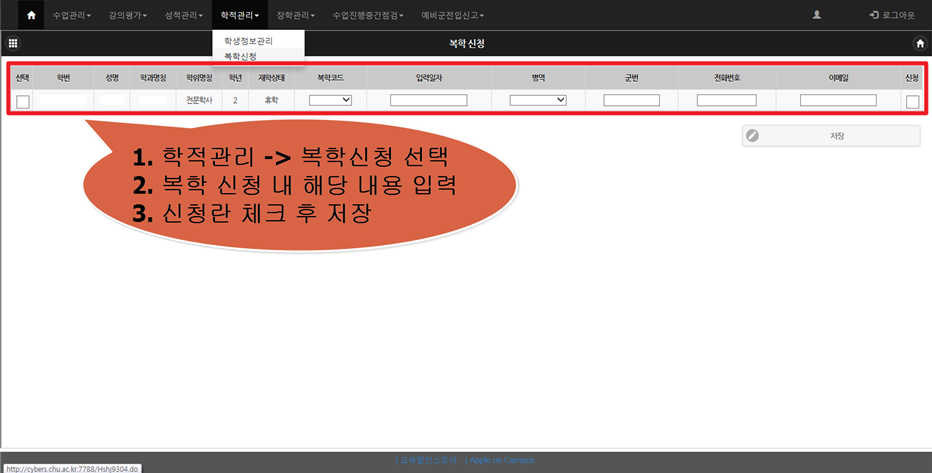
Task: Open the 학적관리 menu
Action: click(x=240, y=15)
